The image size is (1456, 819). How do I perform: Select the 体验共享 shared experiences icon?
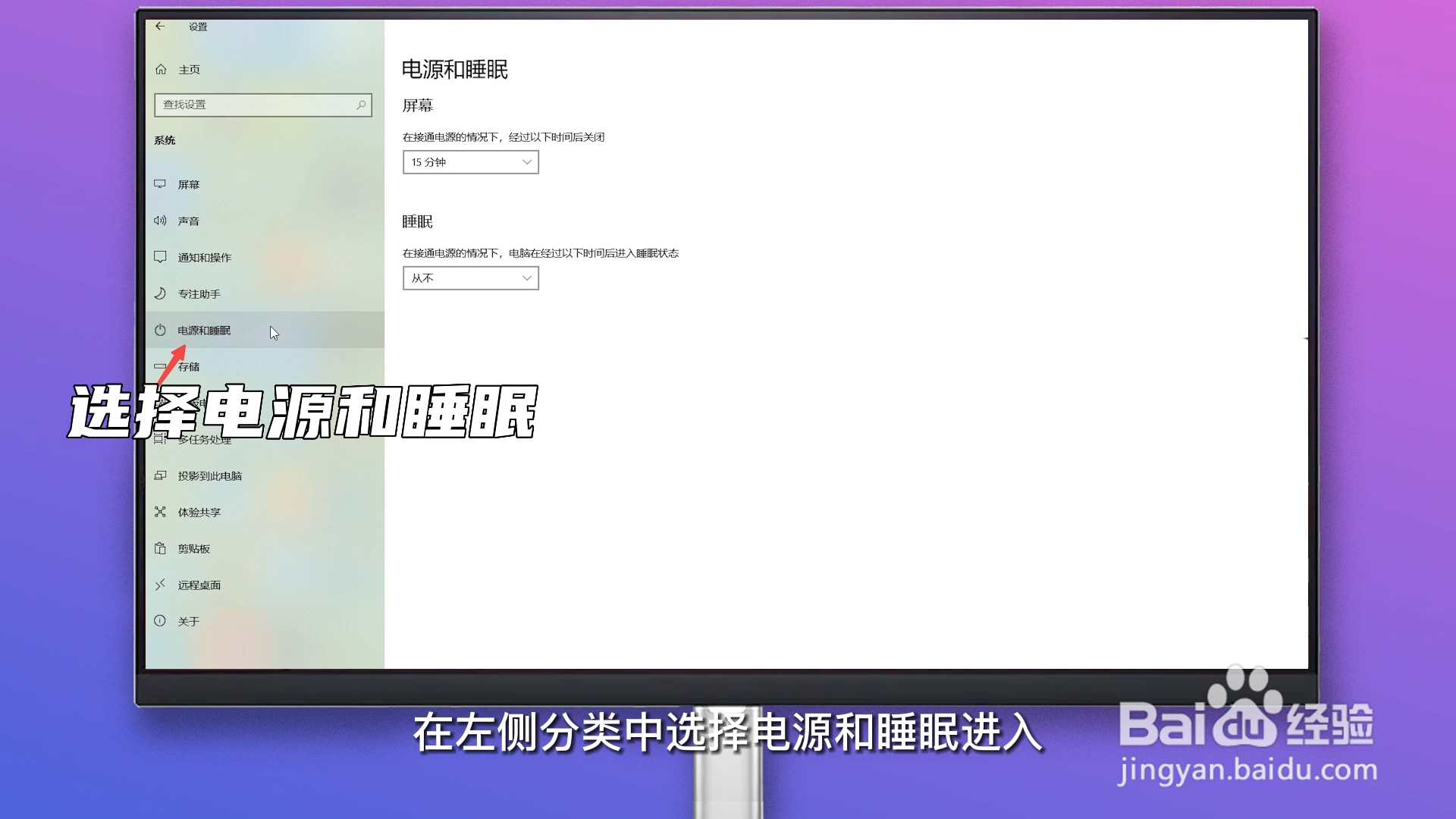click(x=160, y=512)
